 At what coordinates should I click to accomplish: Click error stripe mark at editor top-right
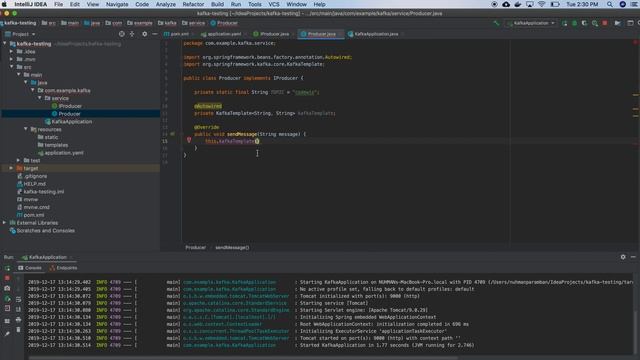636,42
